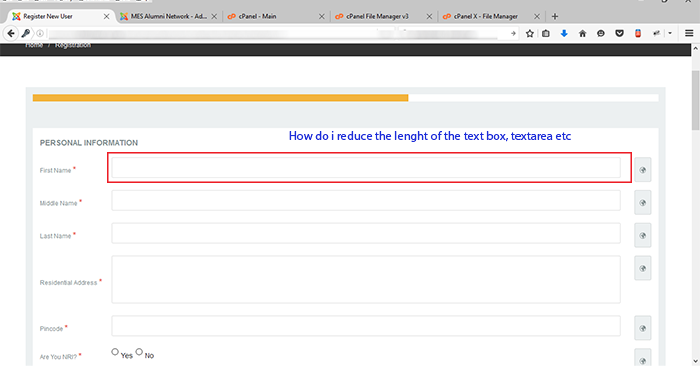700x373 pixels.
Task: Open the Pocket shield icon
Action: (619, 33)
